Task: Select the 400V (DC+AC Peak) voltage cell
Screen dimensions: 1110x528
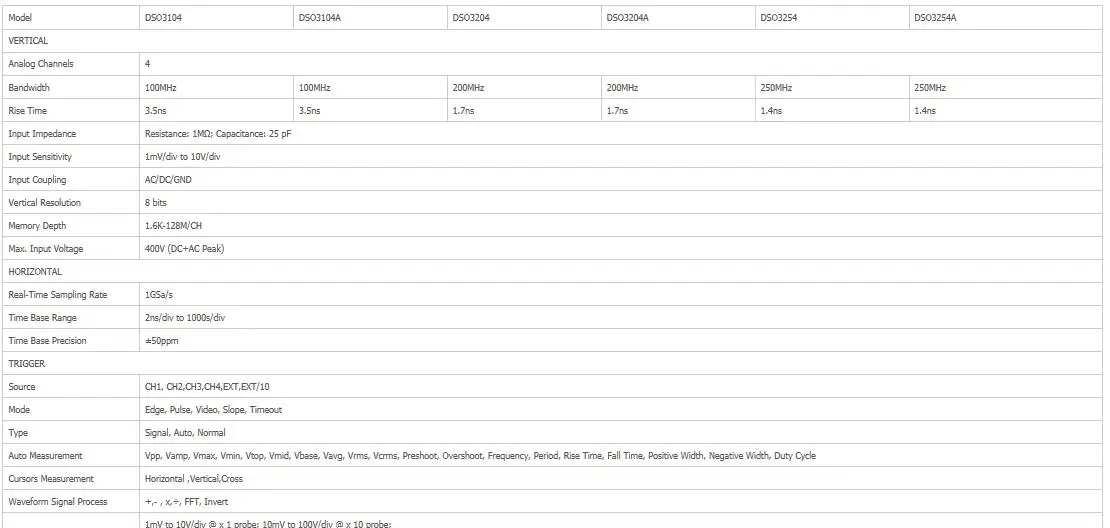Action: click(x=622, y=249)
